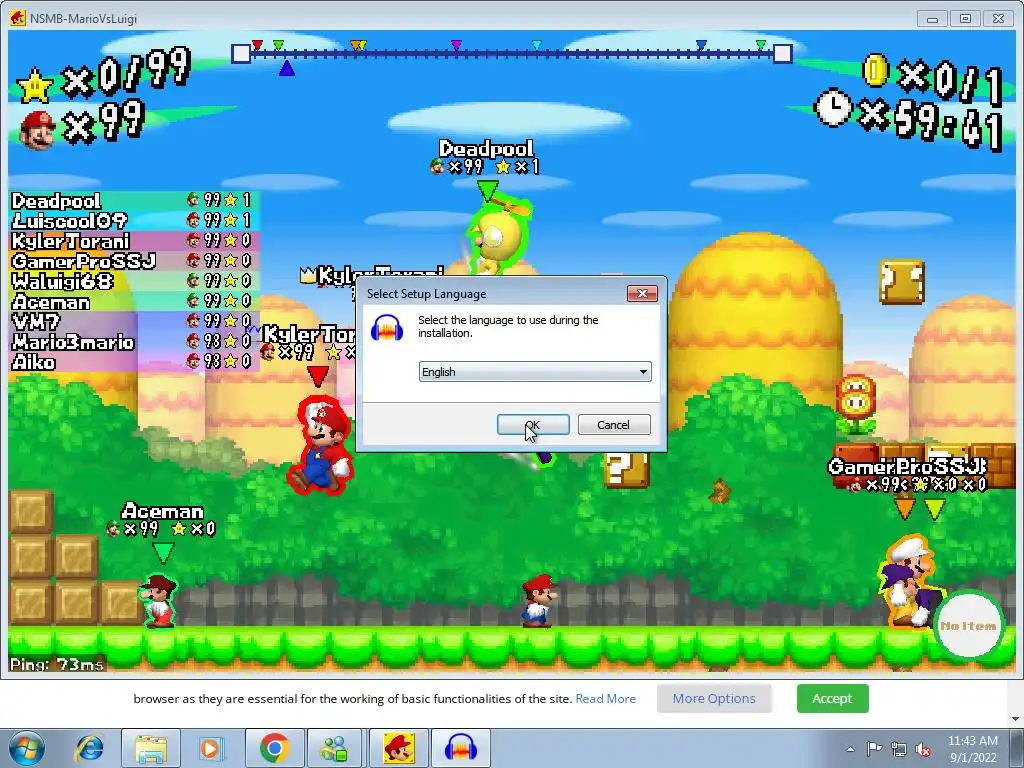Click the muted volume tray icon
Image resolution: width=1024 pixels, height=768 pixels.
[x=923, y=749]
